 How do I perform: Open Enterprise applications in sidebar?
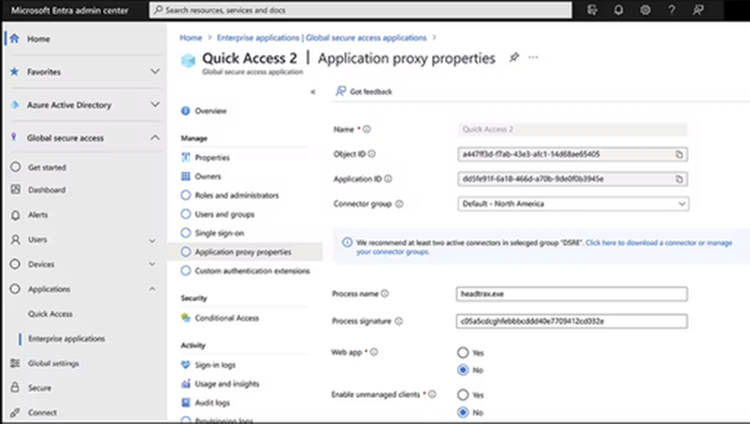pyautogui.click(x=66, y=338)
